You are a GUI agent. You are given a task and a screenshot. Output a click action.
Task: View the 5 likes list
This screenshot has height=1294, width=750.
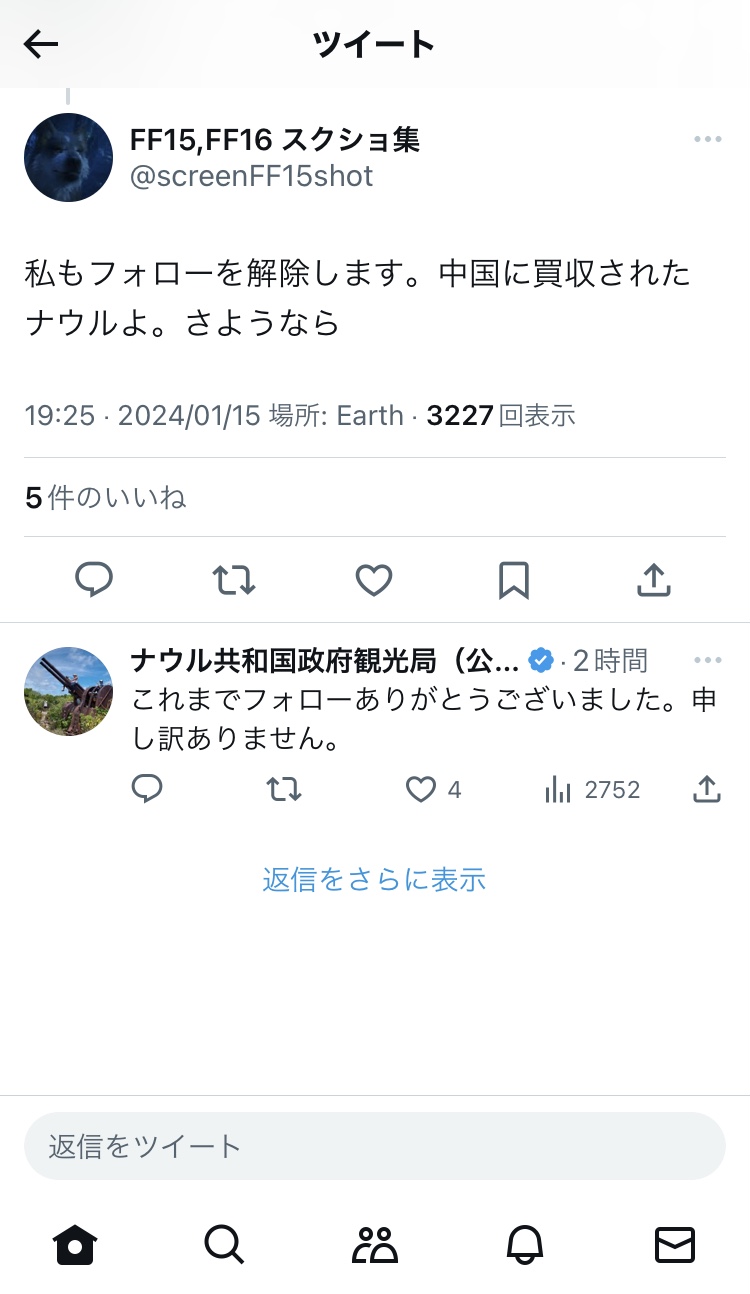pos(106,498)
